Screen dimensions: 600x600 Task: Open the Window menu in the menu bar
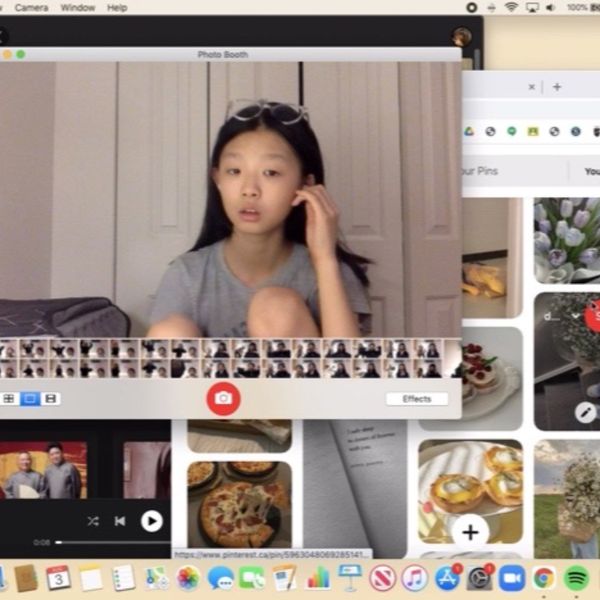coord(78,7)
